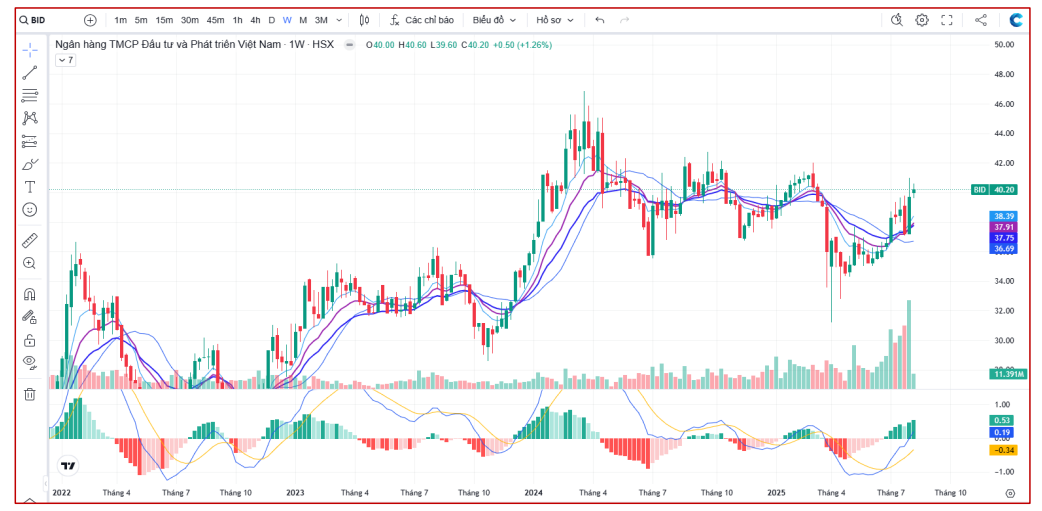Open the quick search magnifier icon
Image resolution: width=1042 pixels, height=511 pixels.
[x=896, y=20]
